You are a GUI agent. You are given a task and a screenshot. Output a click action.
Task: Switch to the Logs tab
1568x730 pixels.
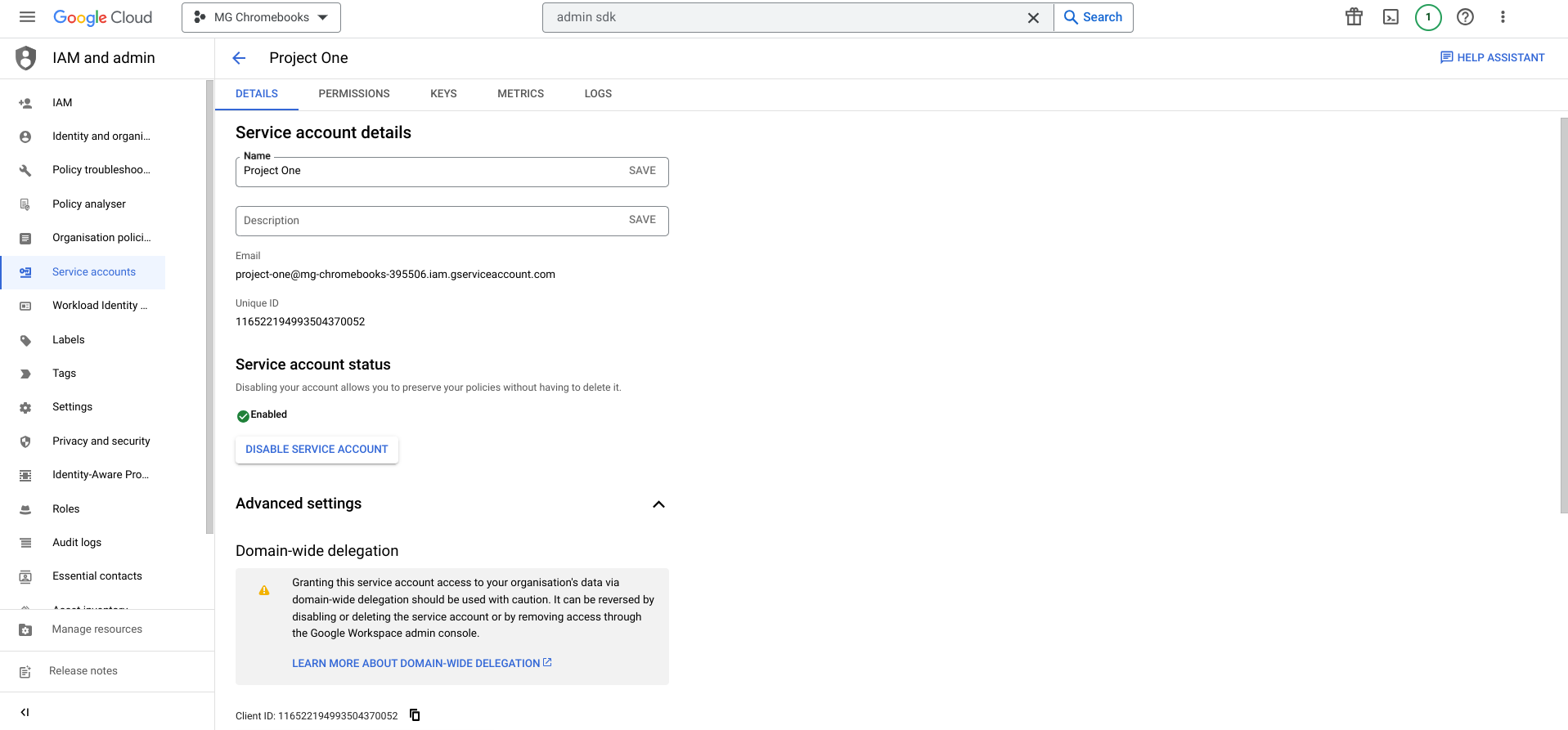click(598, 94)
